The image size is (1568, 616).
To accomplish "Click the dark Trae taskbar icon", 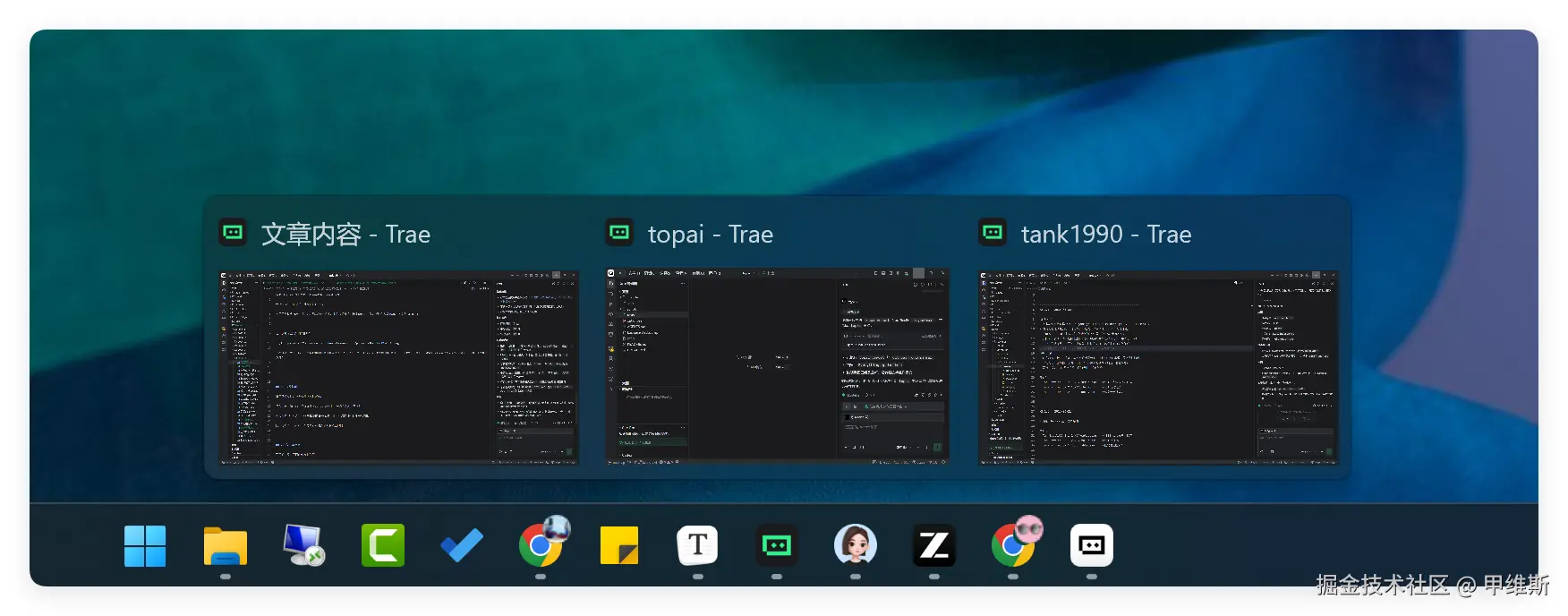I will coord(777,545).
